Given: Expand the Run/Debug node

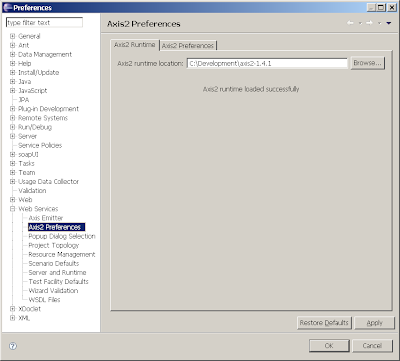Looking at the screenshot, I should coord(12,127).
